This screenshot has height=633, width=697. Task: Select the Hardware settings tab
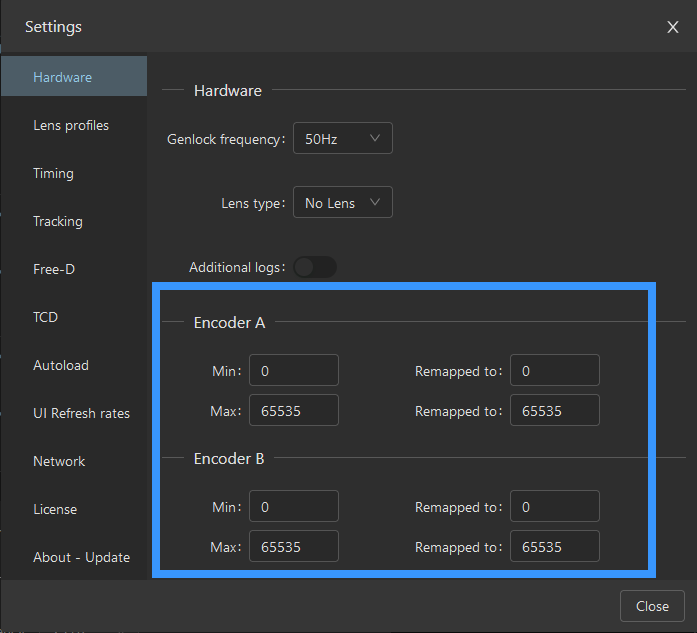pyautogui.click(x=73, y=77)
